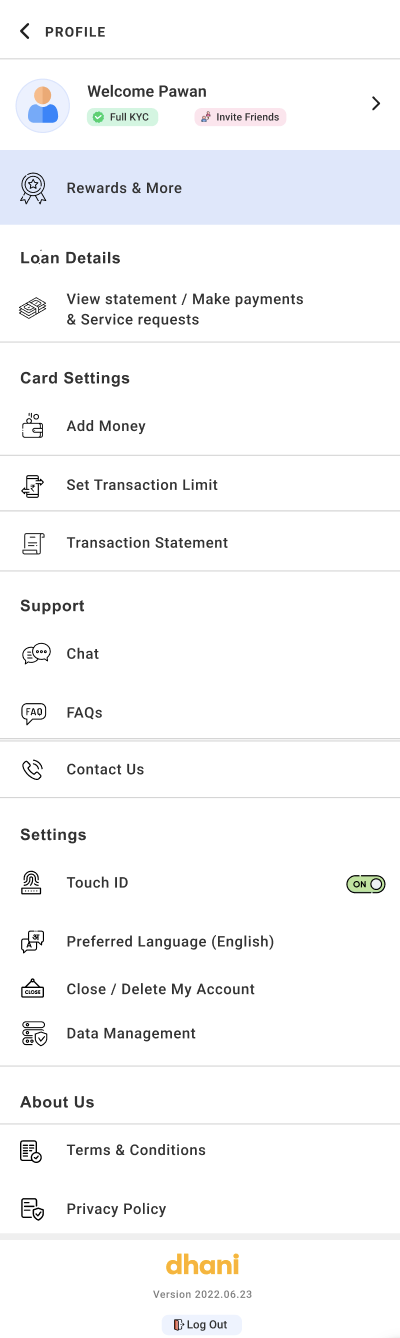Tap the Add Money wallet icon
The height and width of the screenshot is (1338, 400).
[33, 426]
